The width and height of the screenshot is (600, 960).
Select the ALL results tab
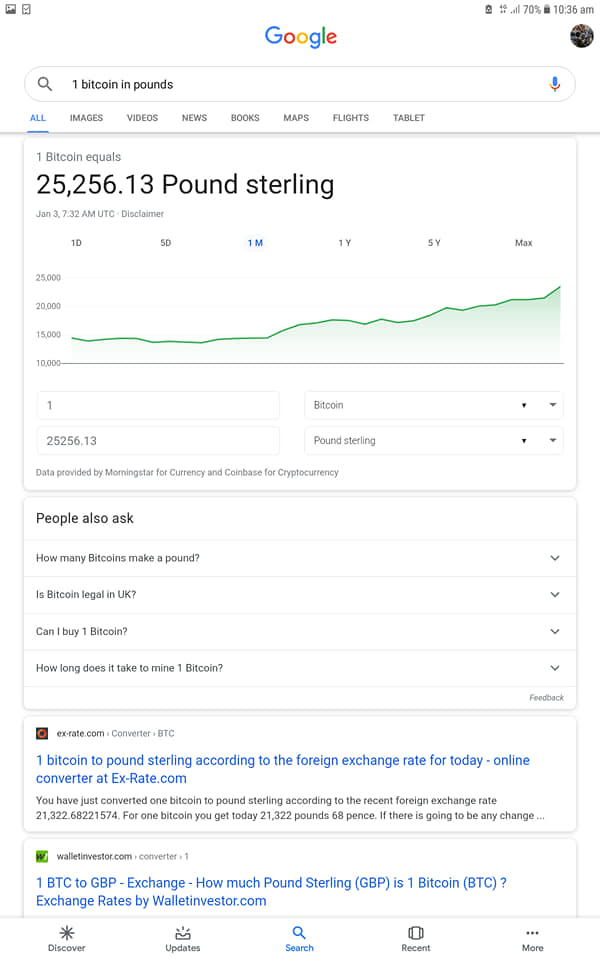[38, 118]
